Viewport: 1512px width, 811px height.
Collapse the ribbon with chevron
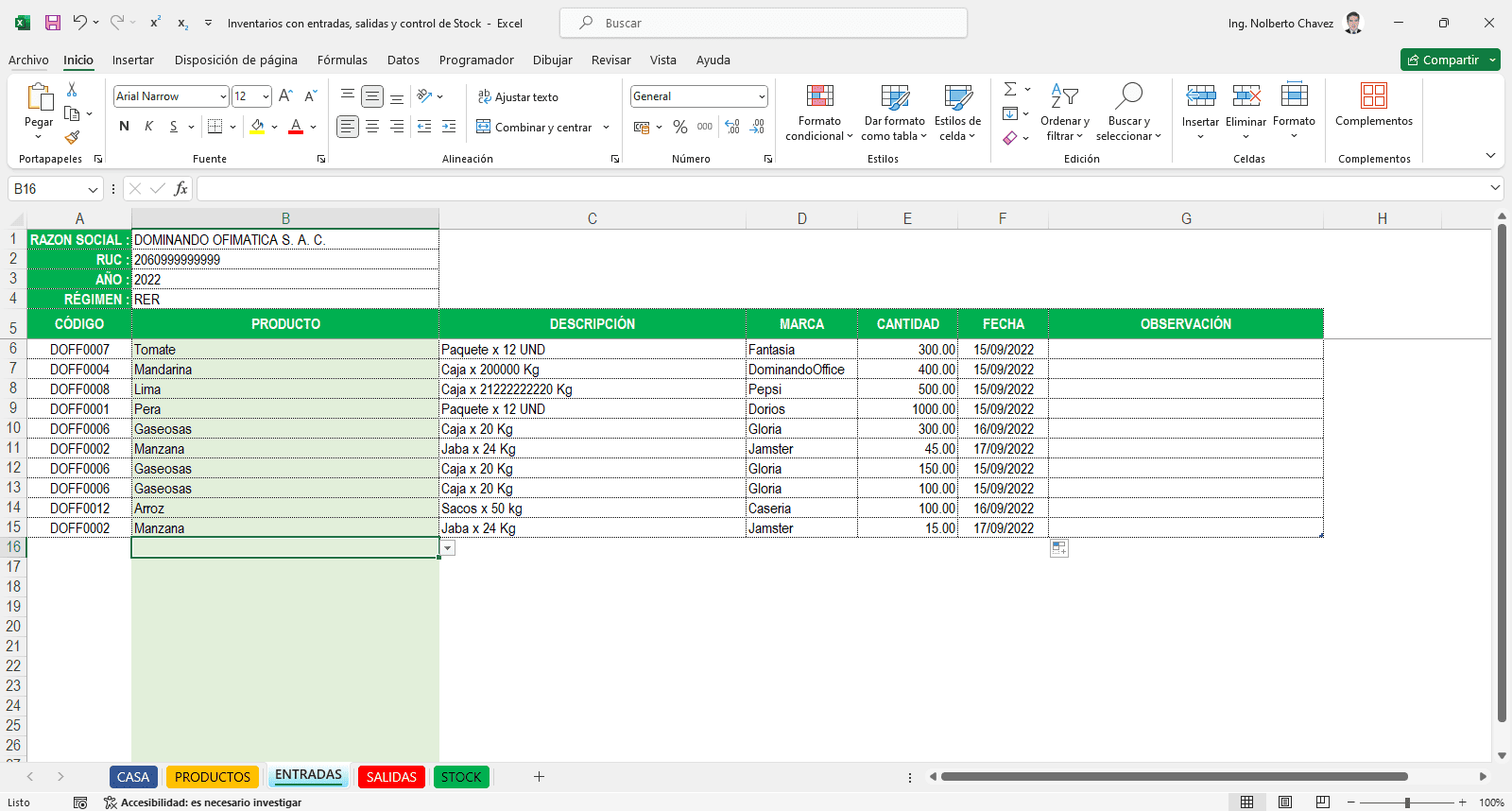click(x=1490, y=156)
